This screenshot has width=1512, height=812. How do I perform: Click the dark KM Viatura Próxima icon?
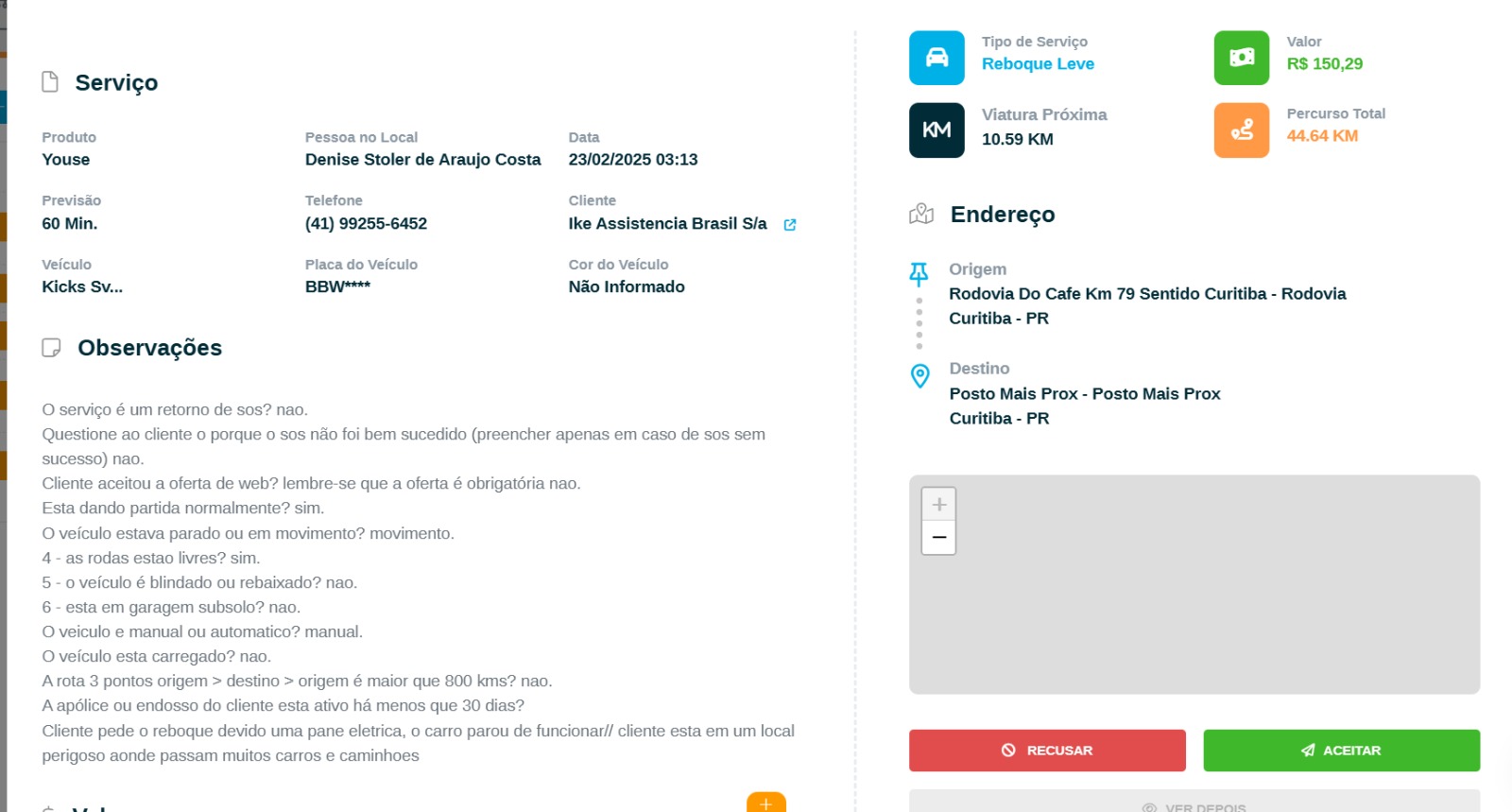click(936, 130)
